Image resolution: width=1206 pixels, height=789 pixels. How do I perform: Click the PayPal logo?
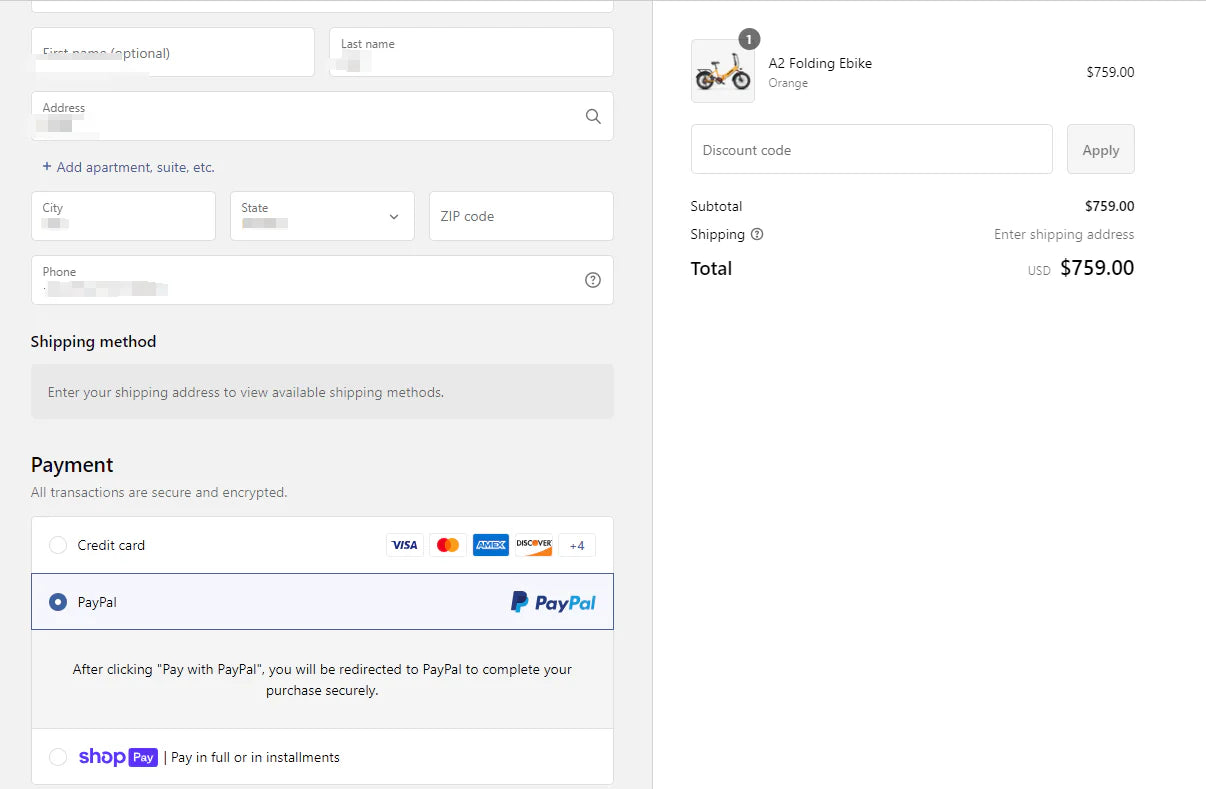(553, 602)
